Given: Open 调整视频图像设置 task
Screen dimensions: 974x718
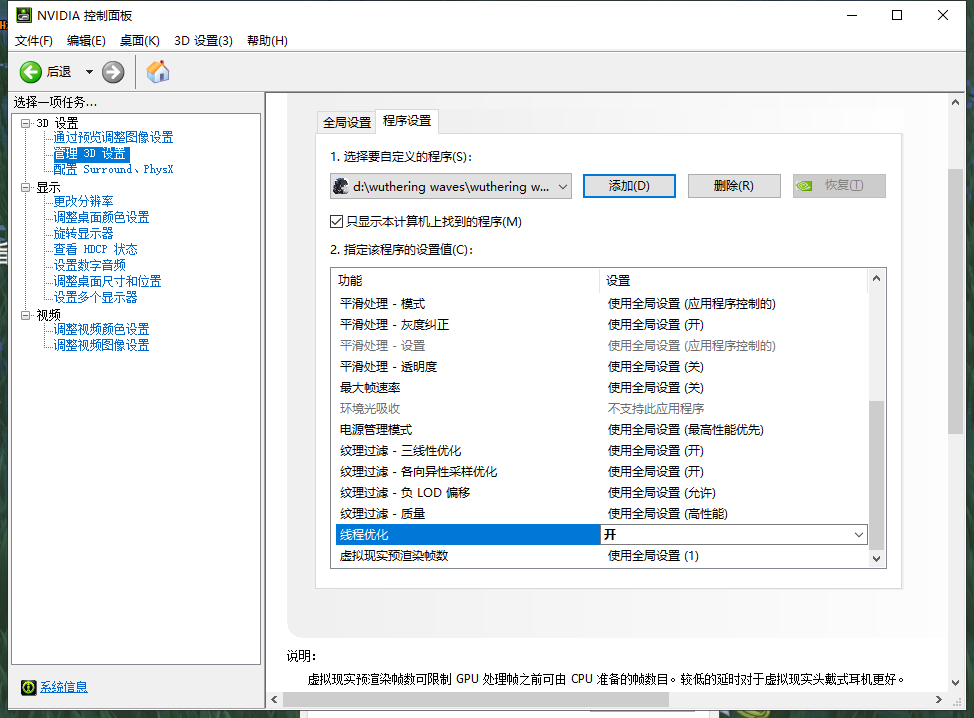Looking at the screenshot, I should pos(101,345).
